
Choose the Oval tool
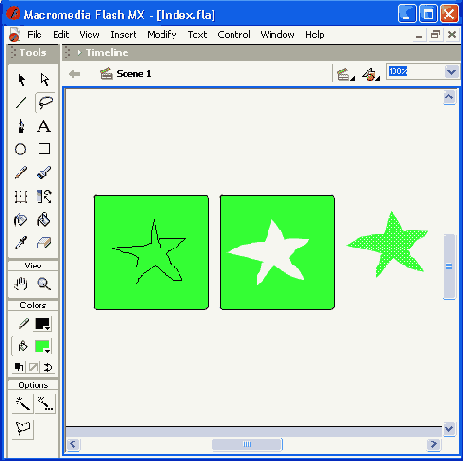coord(21,149)
